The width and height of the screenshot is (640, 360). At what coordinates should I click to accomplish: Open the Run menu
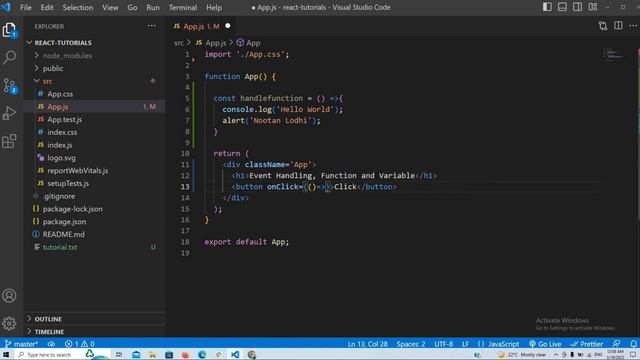pyautogui.click(x=153, y=7)
